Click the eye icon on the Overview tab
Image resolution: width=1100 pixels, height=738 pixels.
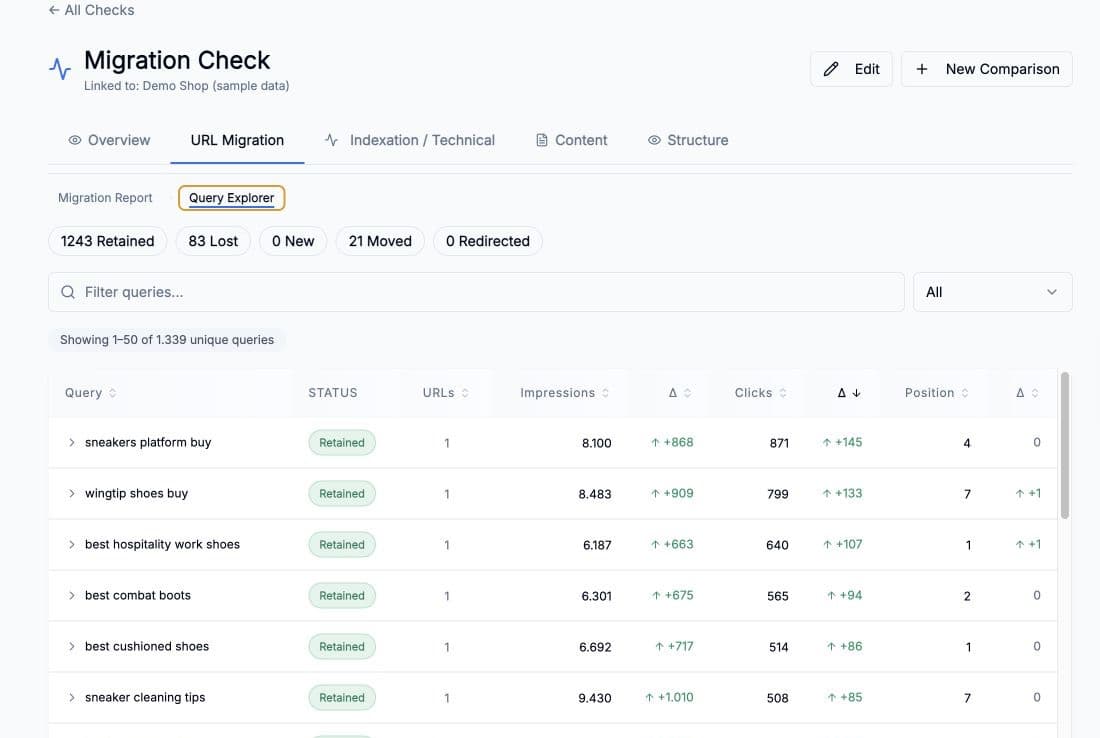coord(74,140)
